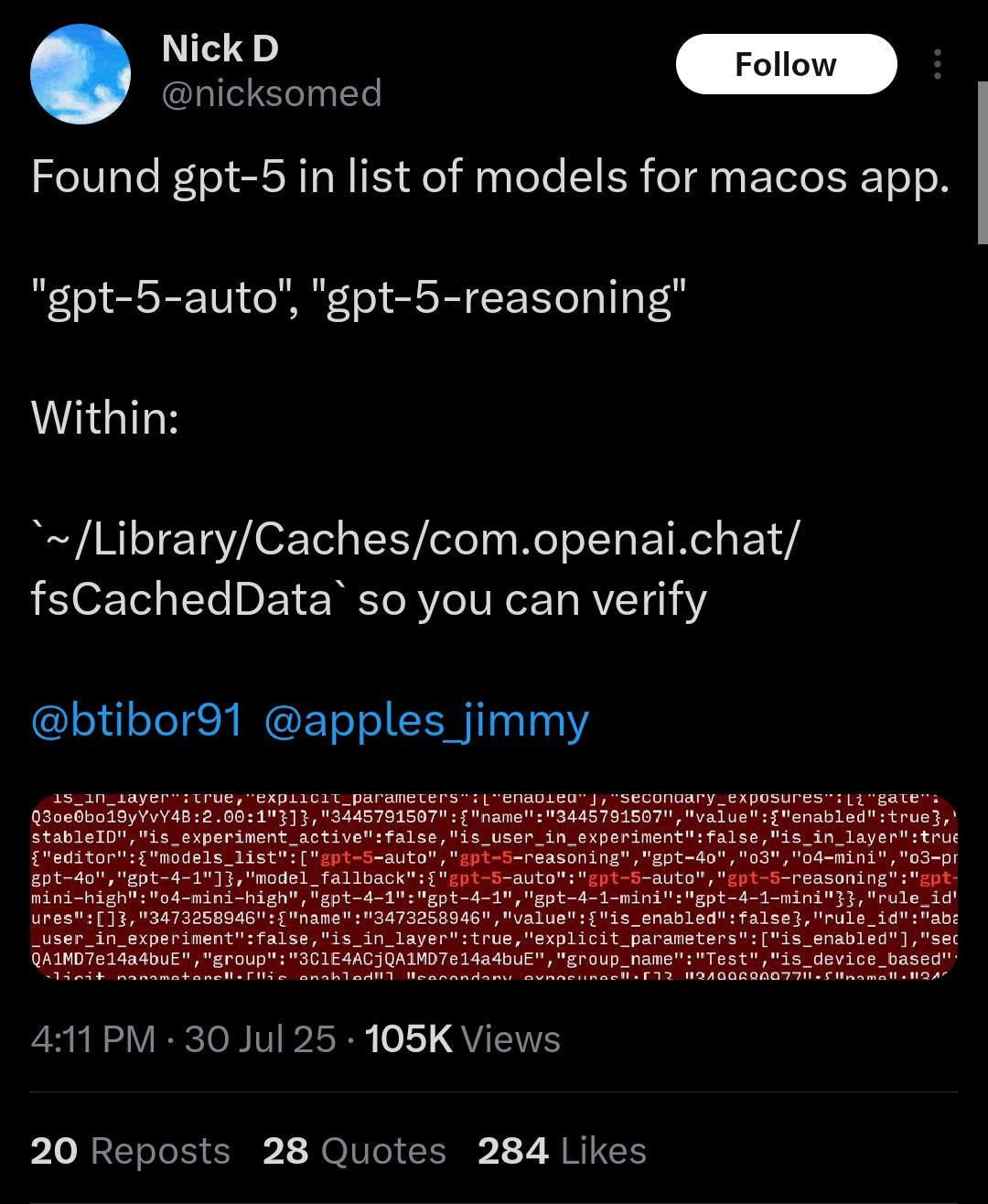Image resolution: width=988 pixels, height=1204 pixels.
Task: Click the ~/Library/Caches/com.openai.chat/ path text
Action: pyautogui.click(x=416, y=539)
